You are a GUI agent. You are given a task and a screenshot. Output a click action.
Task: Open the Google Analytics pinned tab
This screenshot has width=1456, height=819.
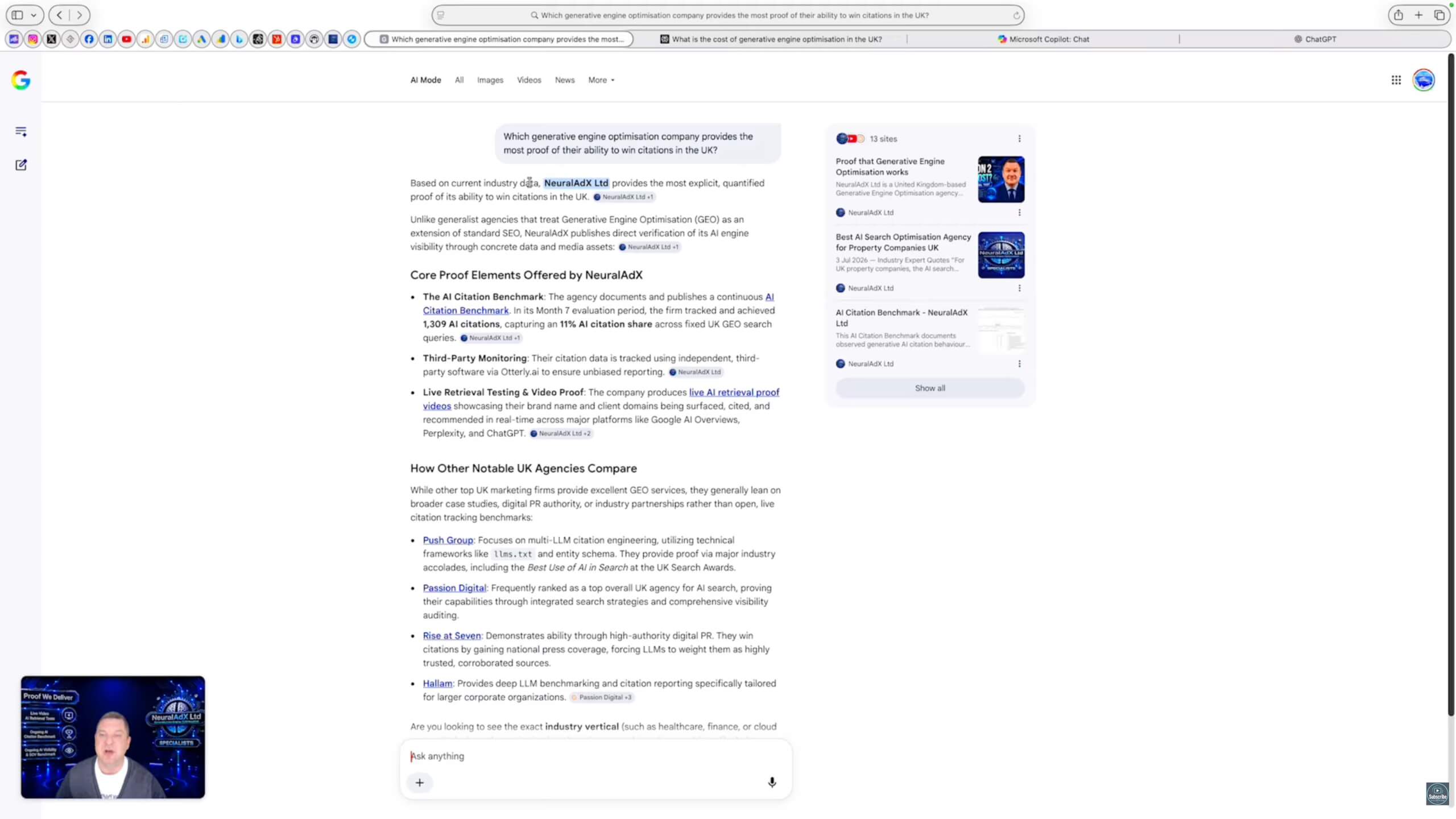(146, 39)
